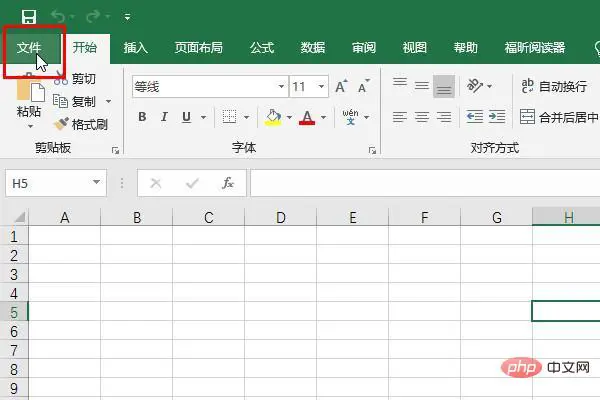Apply the red font color swatch
The height and width of the screenshot is (400, 600).
coord(307,117)
